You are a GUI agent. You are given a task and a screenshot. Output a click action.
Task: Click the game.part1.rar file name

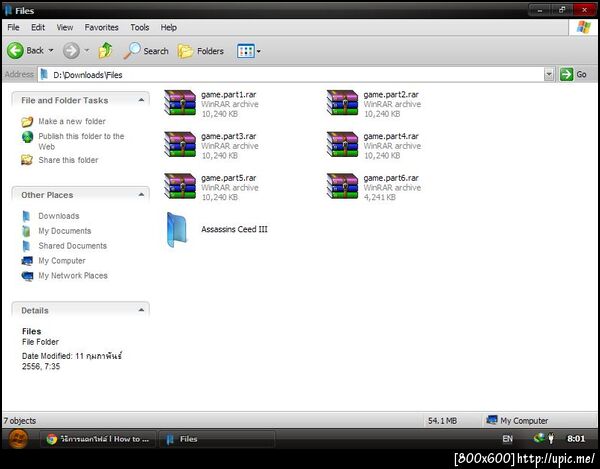(228, 94)
